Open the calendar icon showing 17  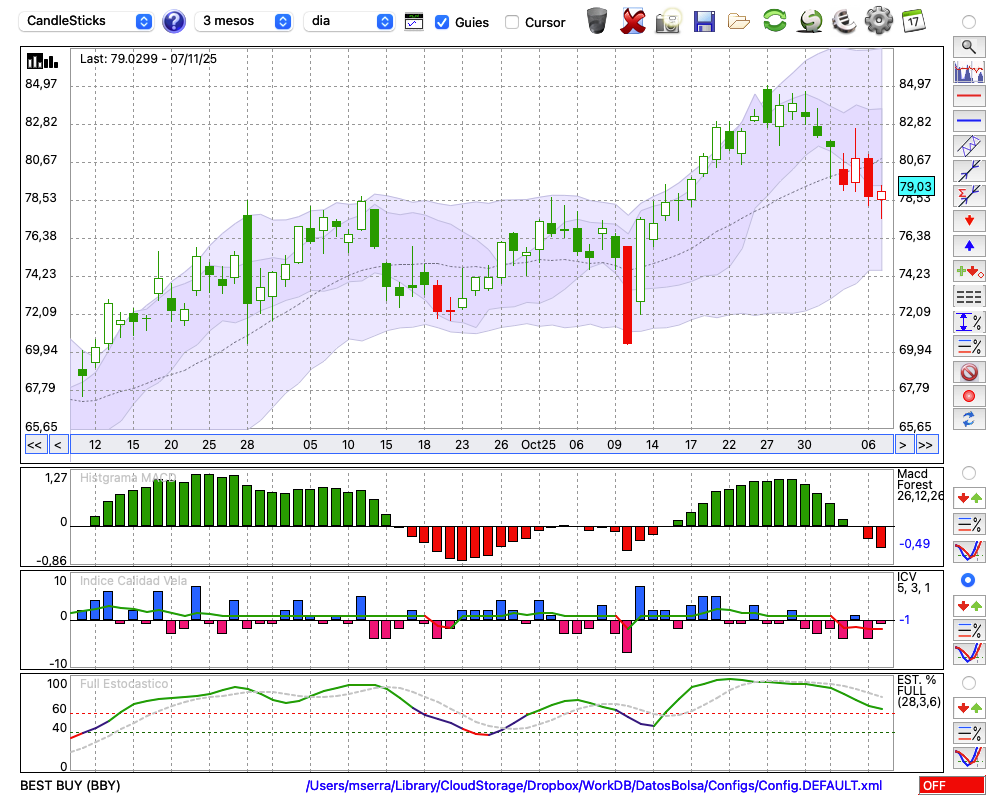tap(913, 21)
